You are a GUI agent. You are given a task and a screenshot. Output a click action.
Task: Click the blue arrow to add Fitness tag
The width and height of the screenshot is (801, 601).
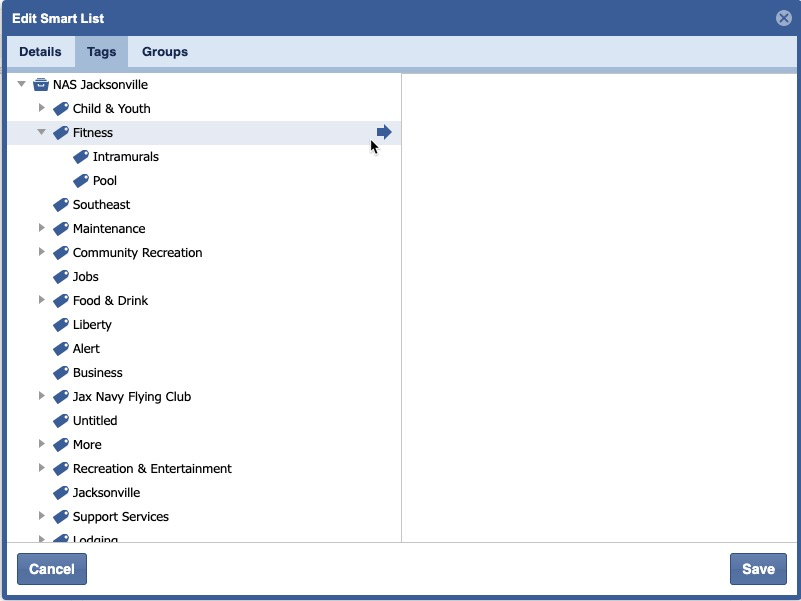384,132
